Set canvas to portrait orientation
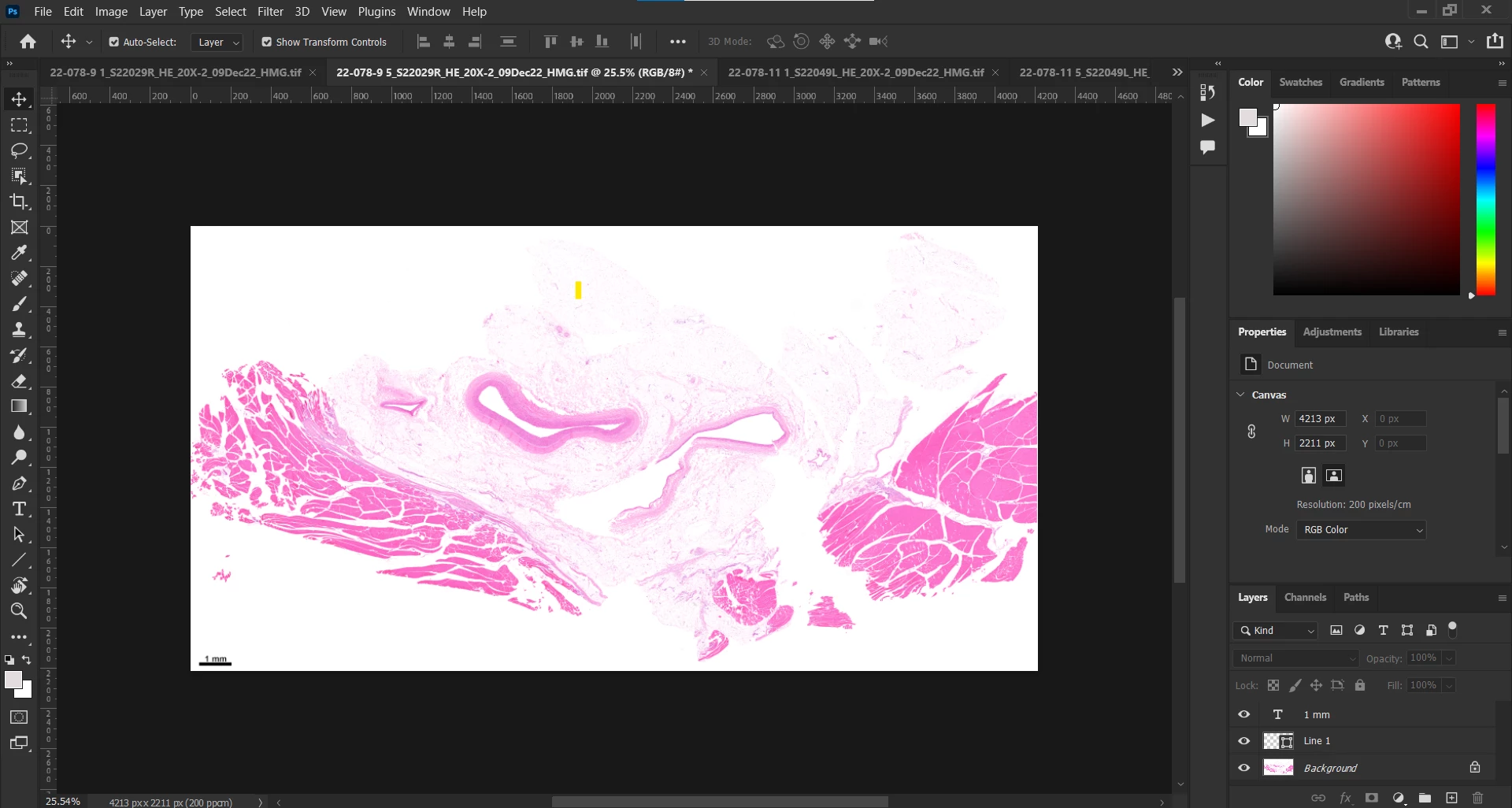This screenshot has height=808, width=1512. click(x=1308, y=475)
